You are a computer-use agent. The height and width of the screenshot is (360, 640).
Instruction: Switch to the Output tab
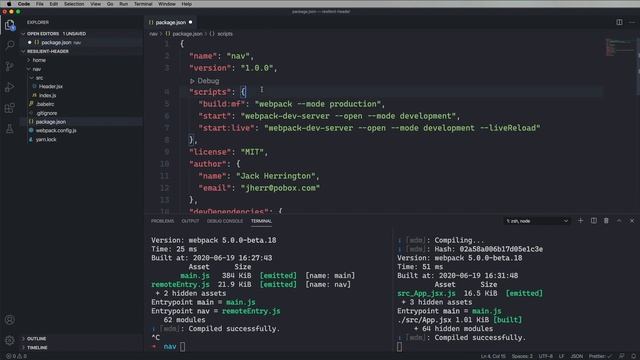tap(190, 221)
